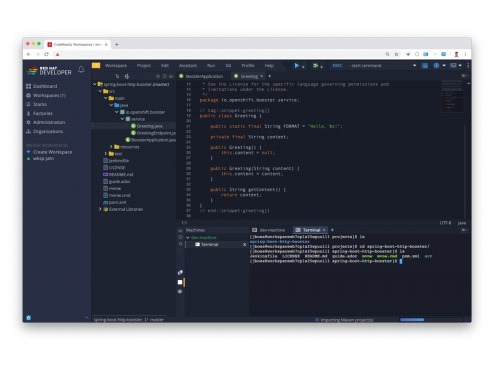
Task: Click the plus icon beside the Greeting editor tab
Action: tap(270, 76)
